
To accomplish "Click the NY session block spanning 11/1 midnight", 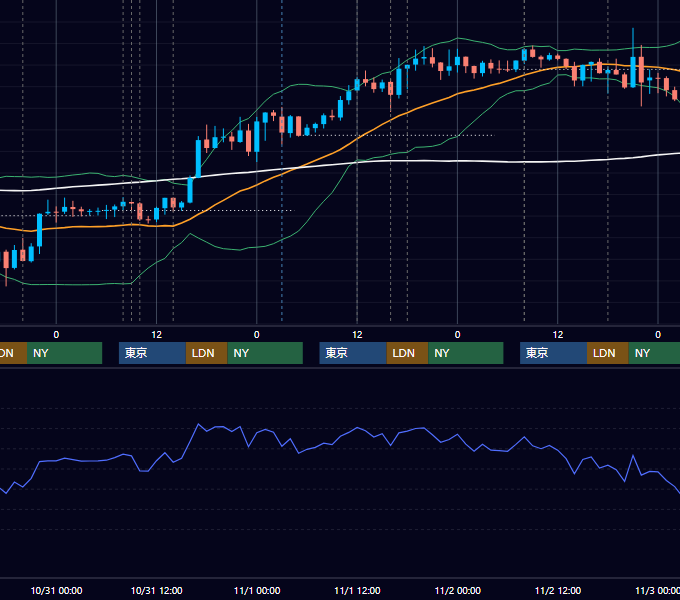I will 265,353.
